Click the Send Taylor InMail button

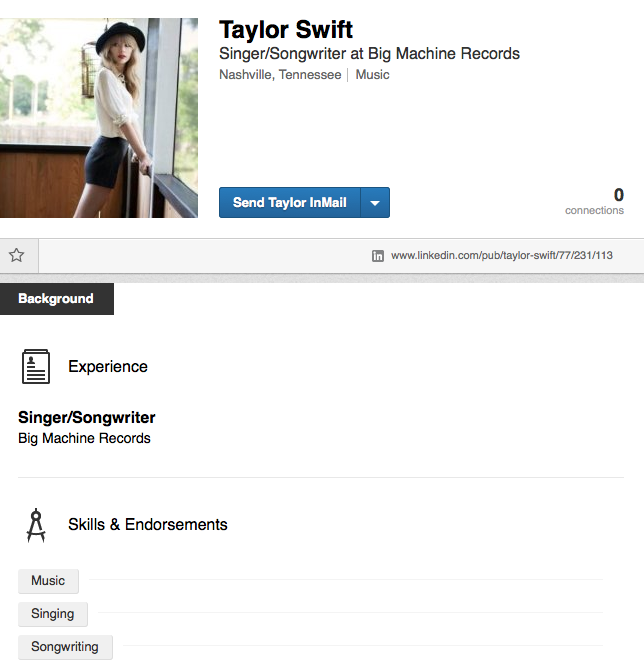click(x=290, y=203)
